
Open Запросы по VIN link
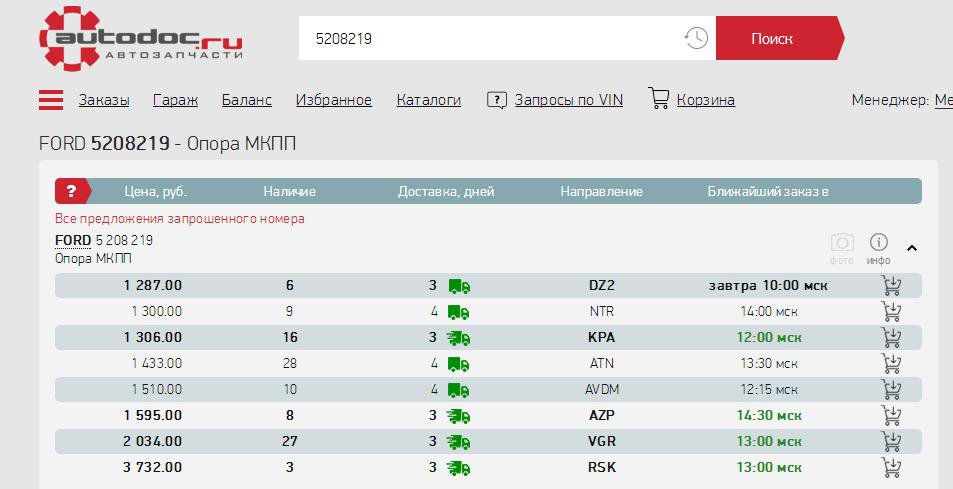569,100
